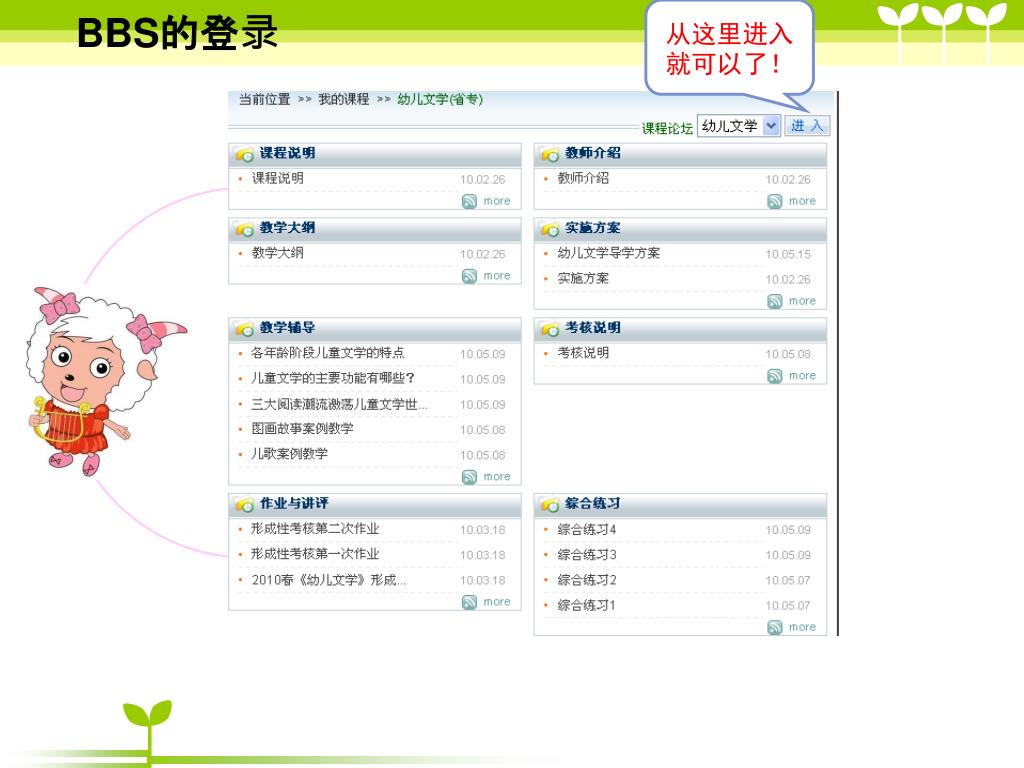Open the 课程说明 article link
The height and width of the screenshot is (768, 1024).
tap(278, 178)
